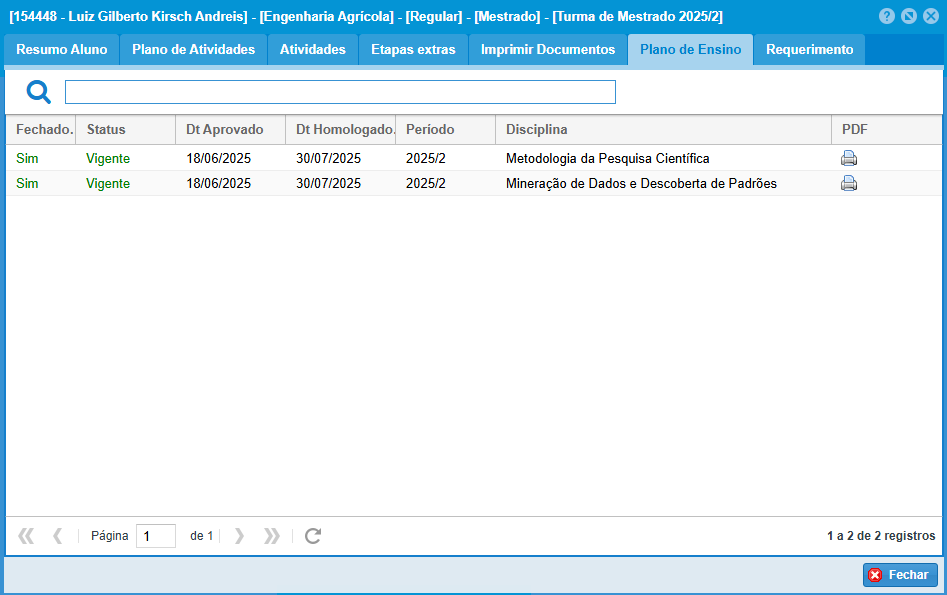Click the page number input box
The height and width of the screenshot is (595, 947).
pos(156,536)
